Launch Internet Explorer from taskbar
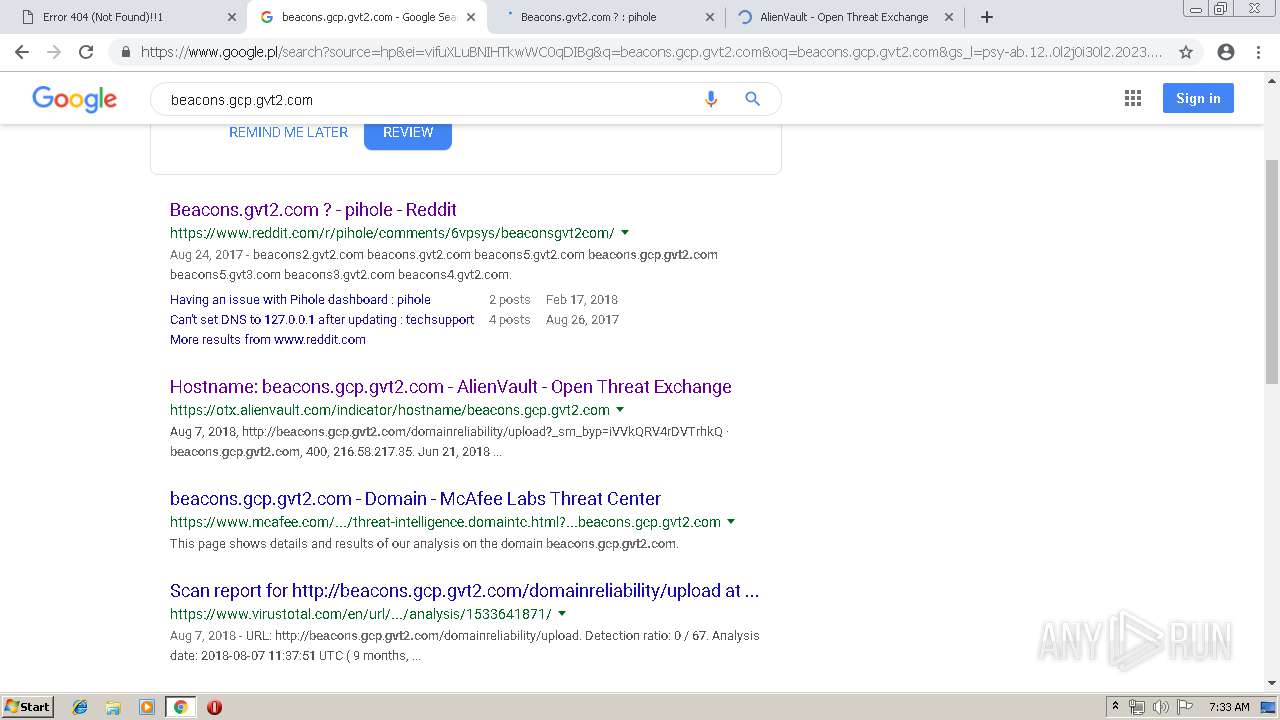This screenshot has width=1280, height=720. [80, 707]
